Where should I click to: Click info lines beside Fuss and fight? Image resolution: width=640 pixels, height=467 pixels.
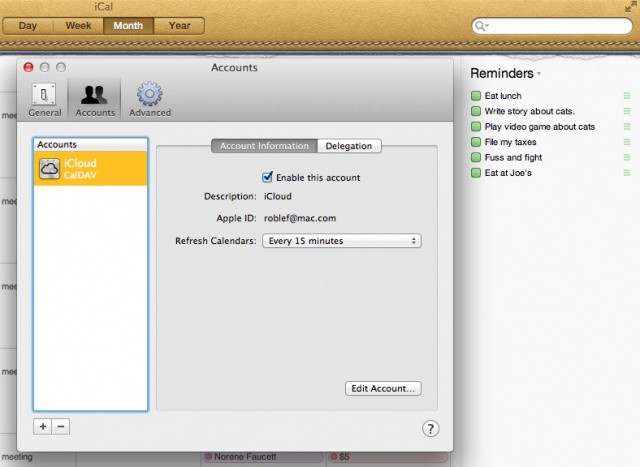tap(627, 157)
